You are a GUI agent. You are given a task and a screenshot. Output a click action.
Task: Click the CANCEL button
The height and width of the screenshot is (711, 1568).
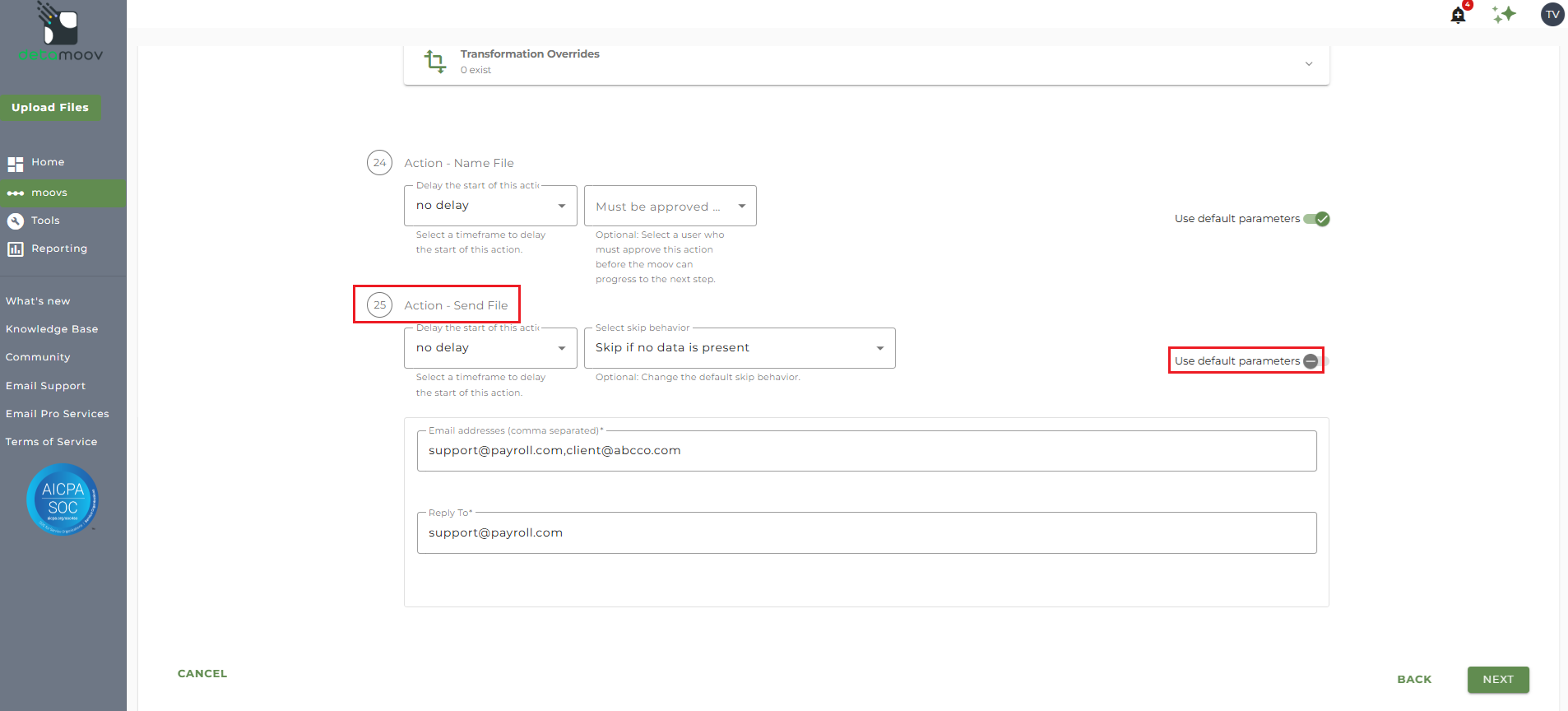(x=202, y=673)
